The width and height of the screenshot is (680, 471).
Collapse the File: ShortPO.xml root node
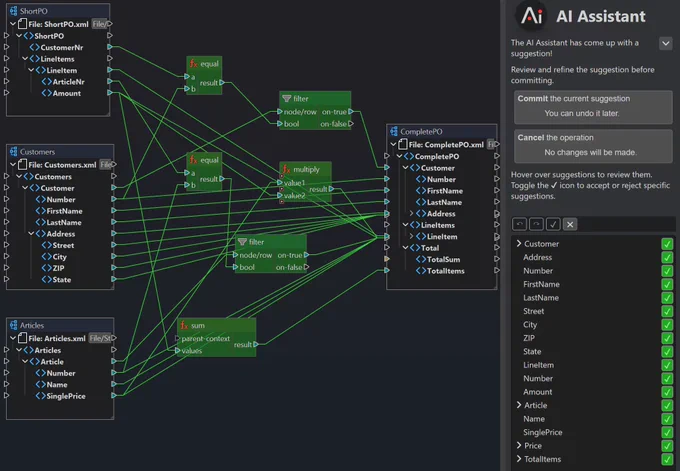coord(13,24)
